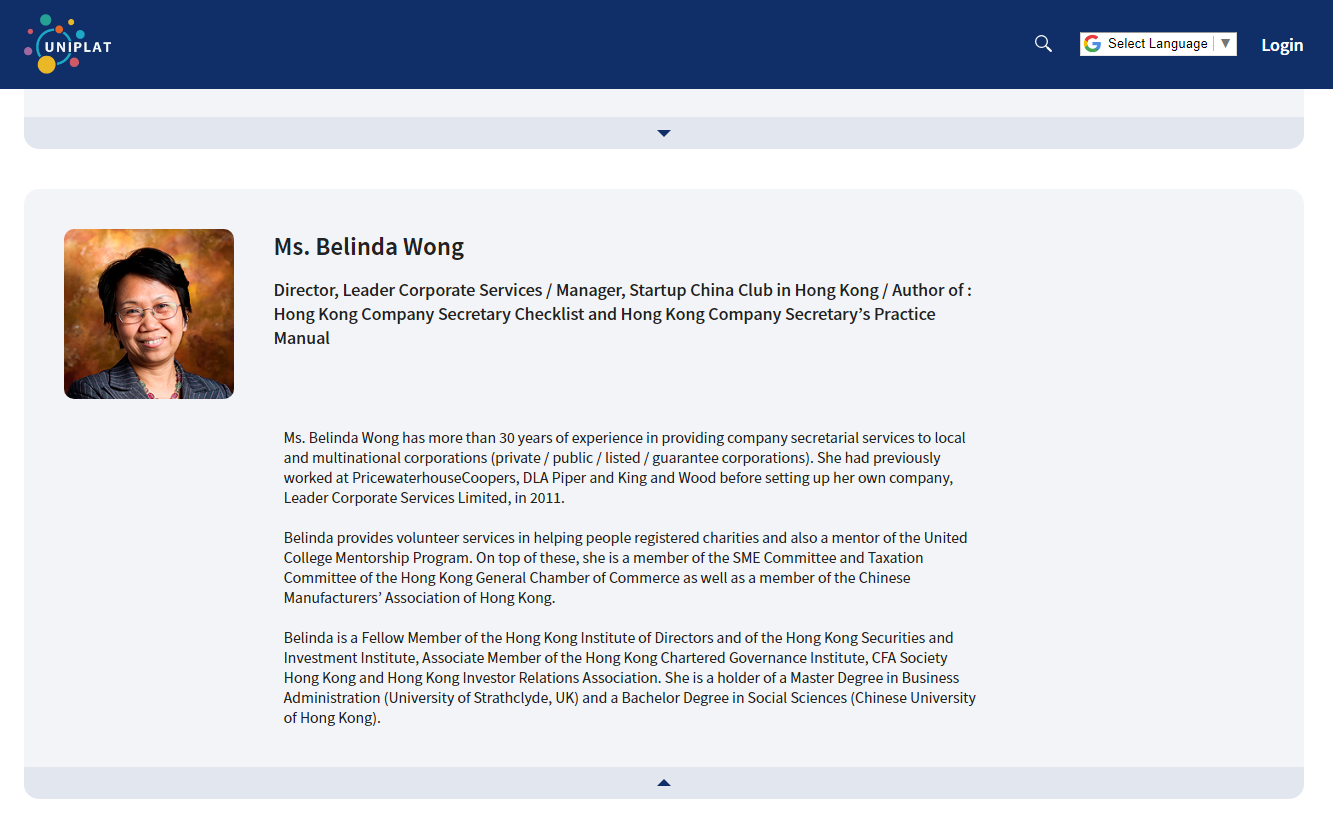Open the Select Language dropdown
Viewport: 1333px width, 816px height.
click(1158, 44)
